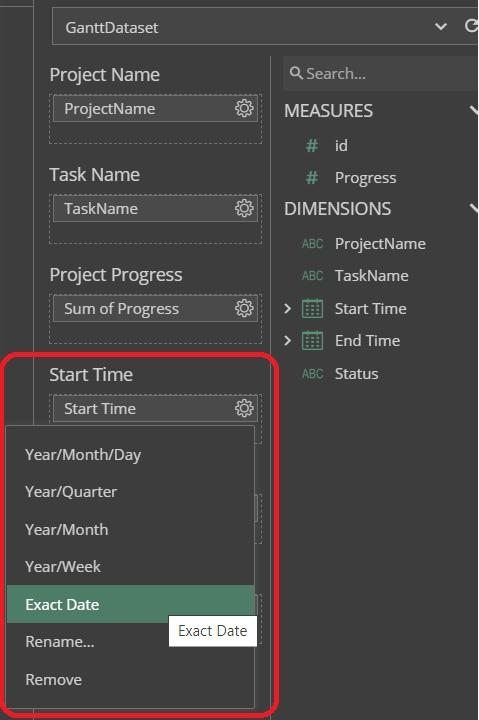Open gear options for Sum of Progress
The height and width of the screenshot is (720, 479).
(x=244, y=308)
